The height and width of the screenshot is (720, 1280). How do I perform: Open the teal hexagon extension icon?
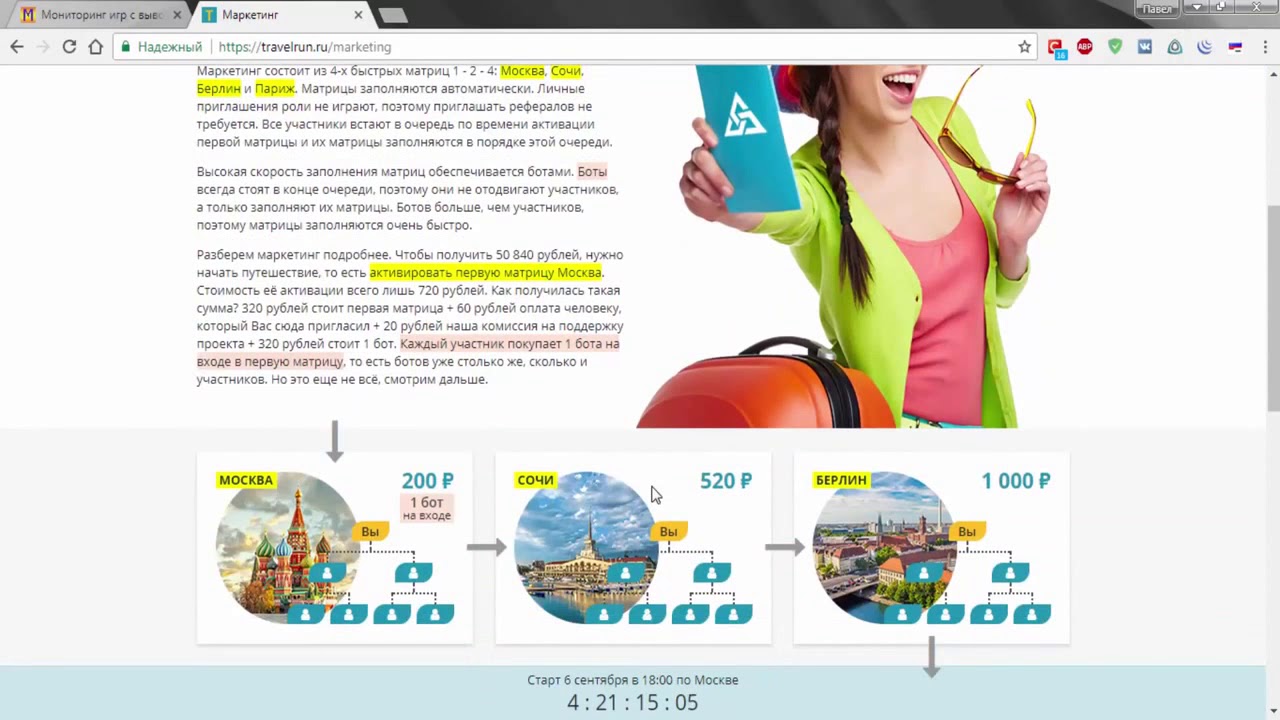[1175, 47]
